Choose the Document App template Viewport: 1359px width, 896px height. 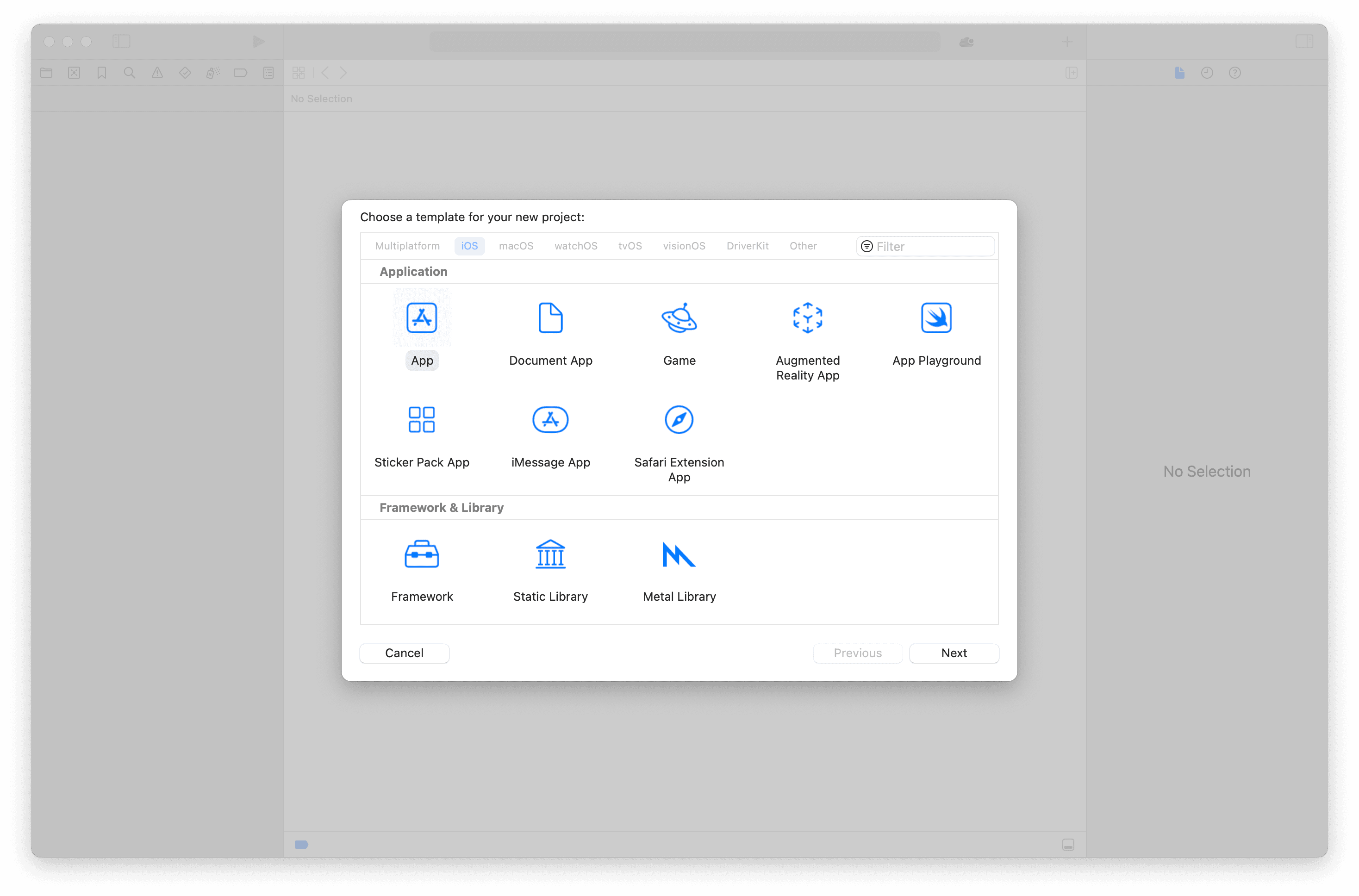pyautogui.click(x=550, y=317)
